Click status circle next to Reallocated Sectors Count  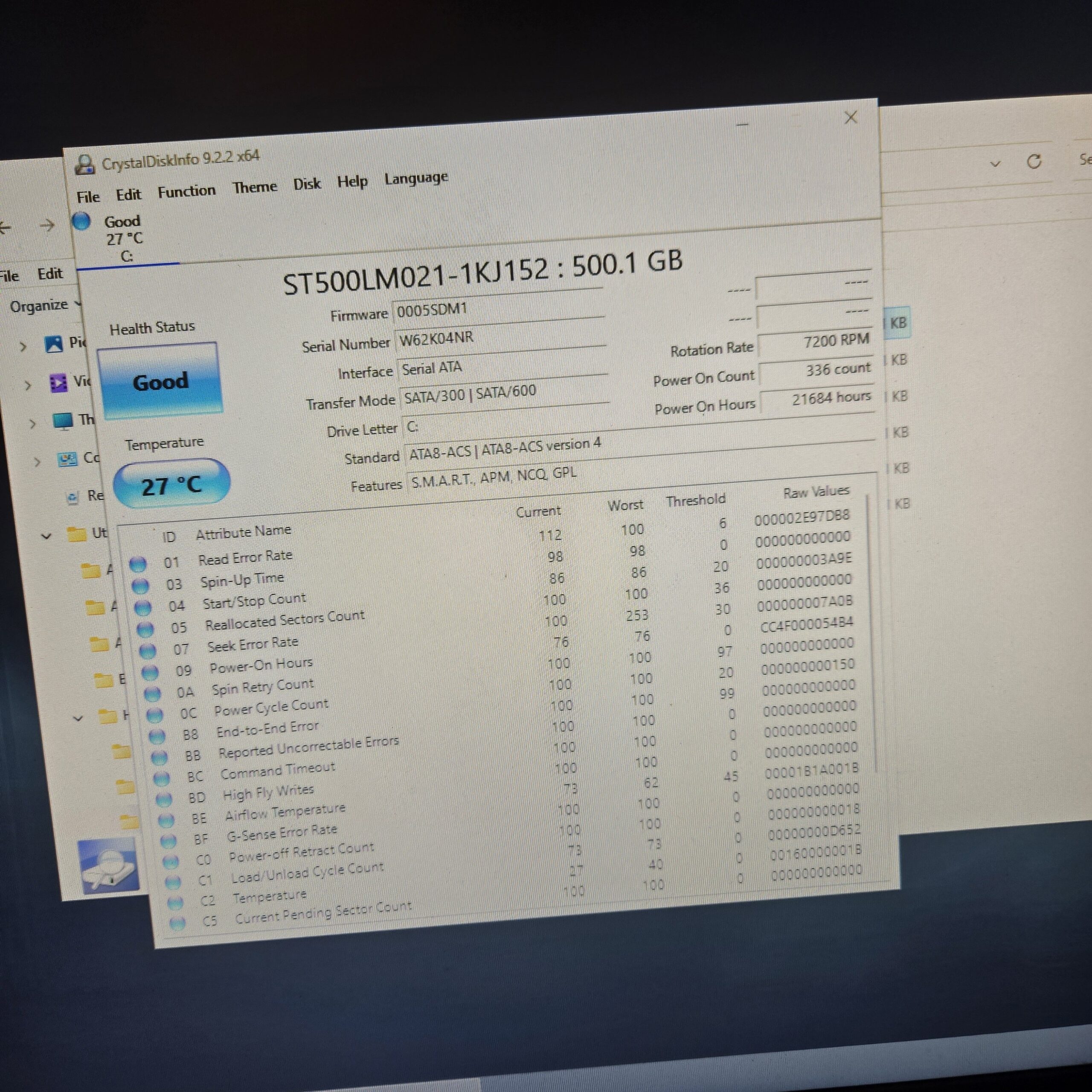click(x=145, y=629)
